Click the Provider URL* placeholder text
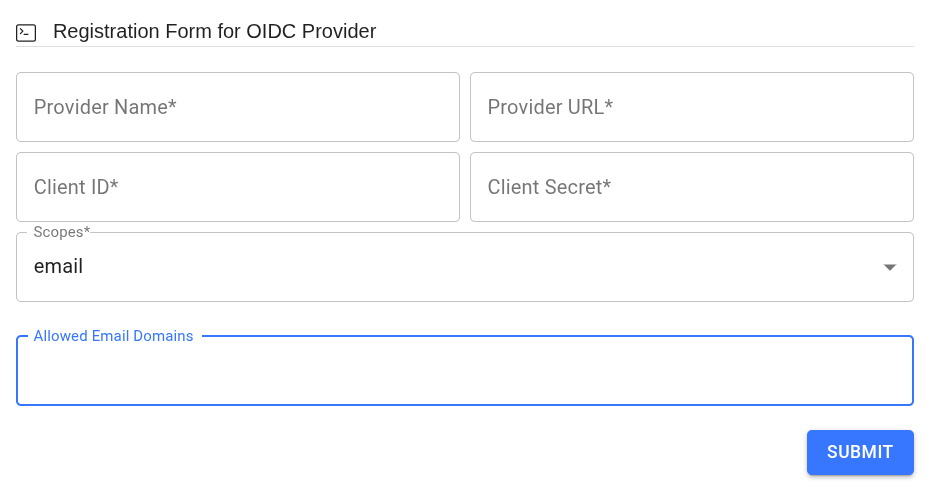The image size is (930, 490). point(550,107)
